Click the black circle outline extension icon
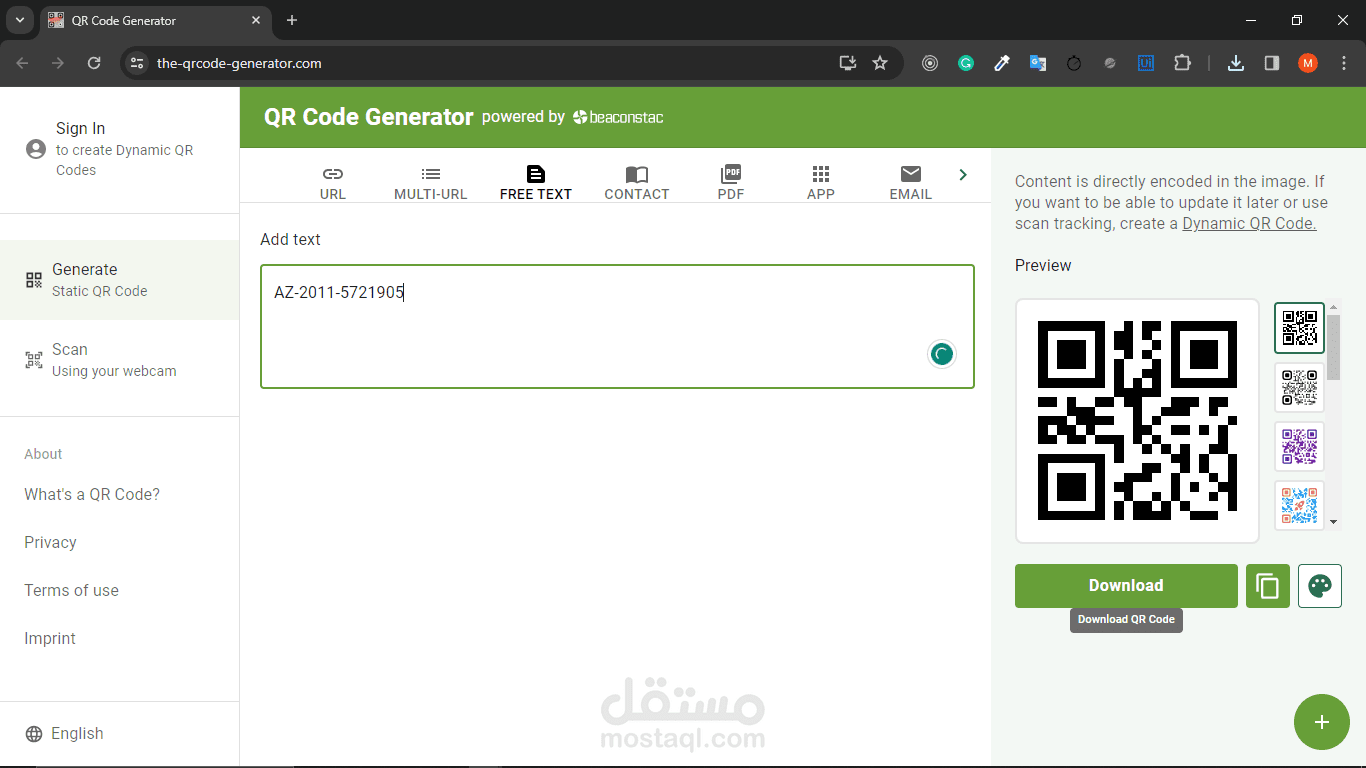The image size is (1366, 768). click(1074, 63)
